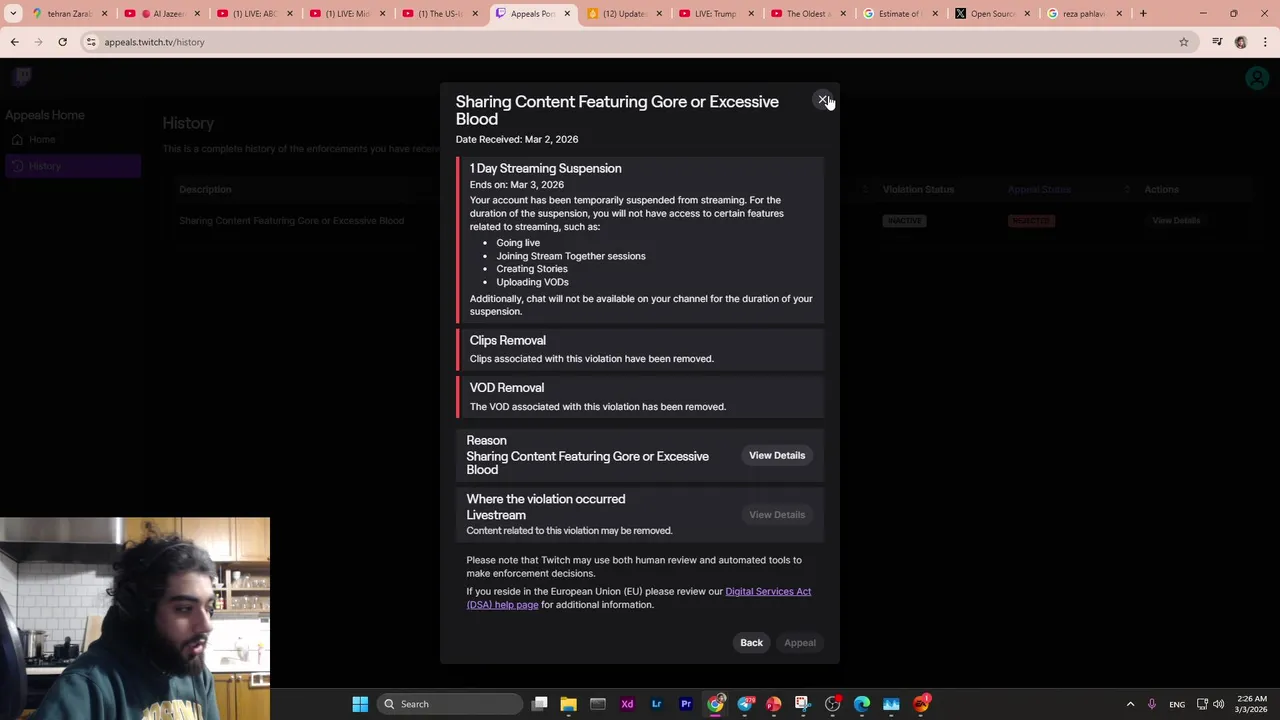Open Microsoft Edge from taskbar
The width and height of the screenshot is (1280, 720).
pyautogui.click(x=862, y=704)
